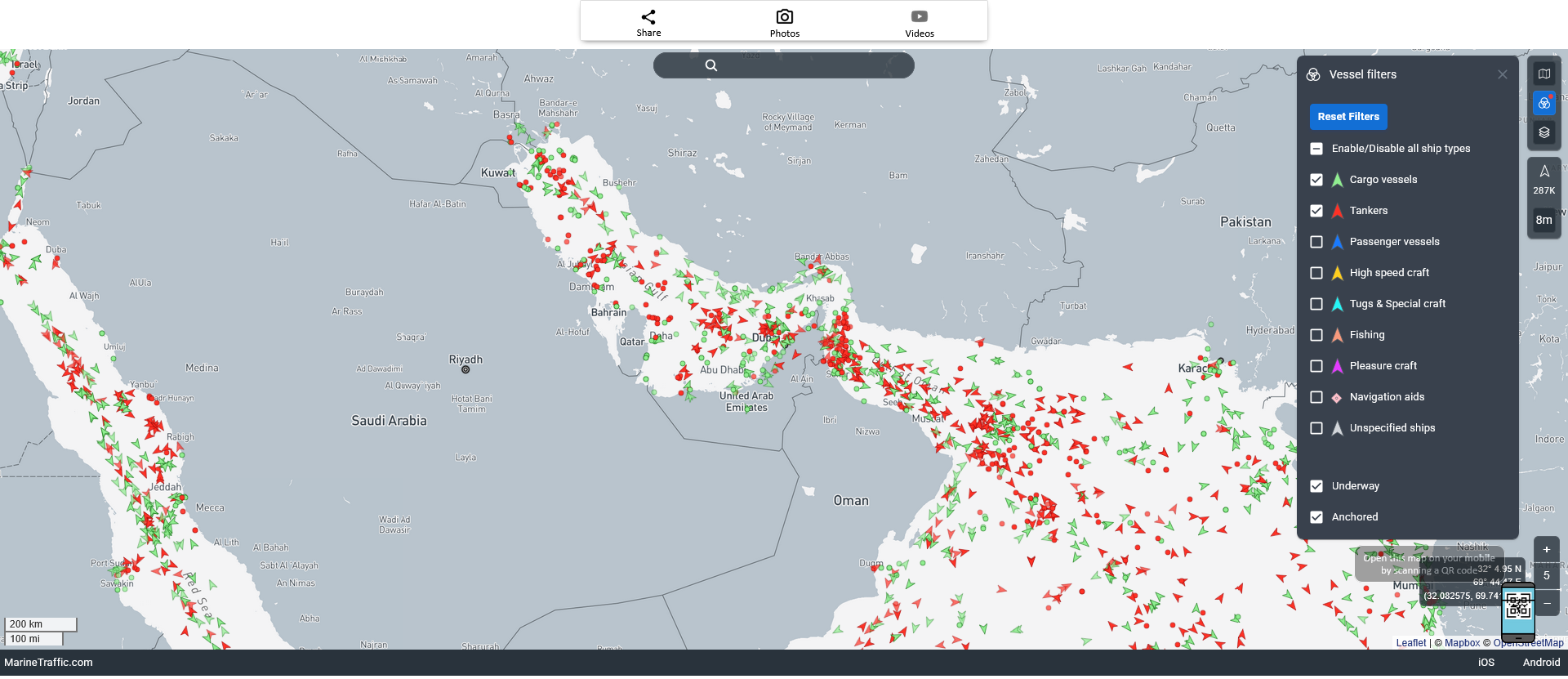
Task: Open Photos from the top bar
Action: pos(784,23)
